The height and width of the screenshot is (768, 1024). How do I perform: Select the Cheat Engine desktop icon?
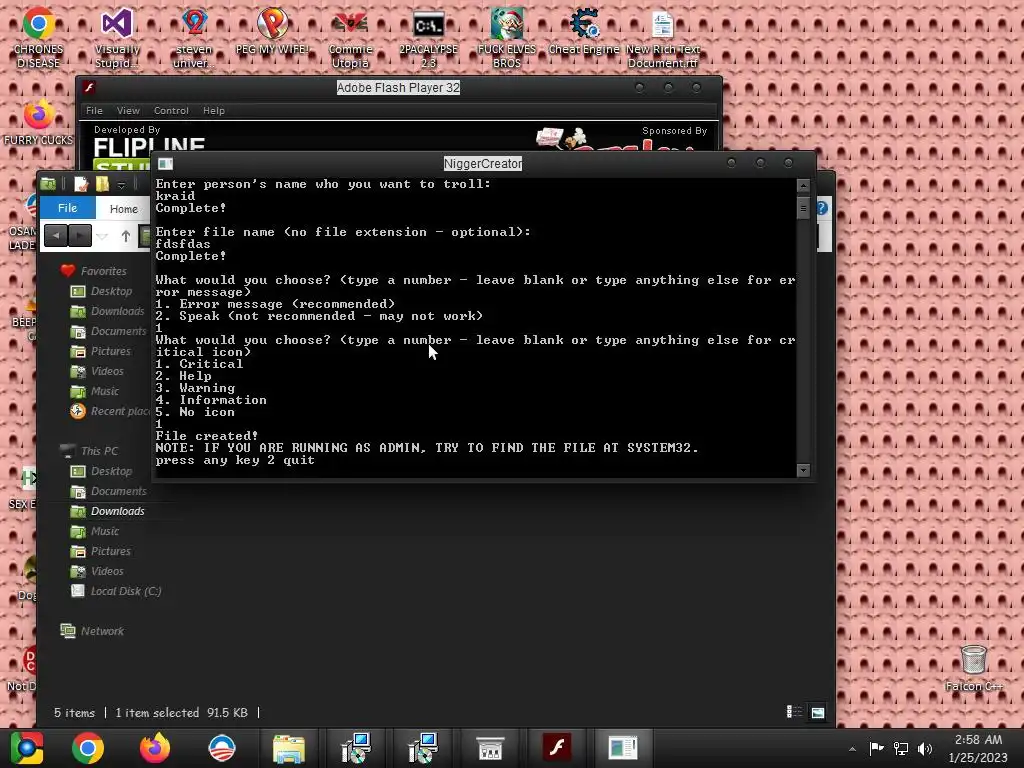click(584, 31)
